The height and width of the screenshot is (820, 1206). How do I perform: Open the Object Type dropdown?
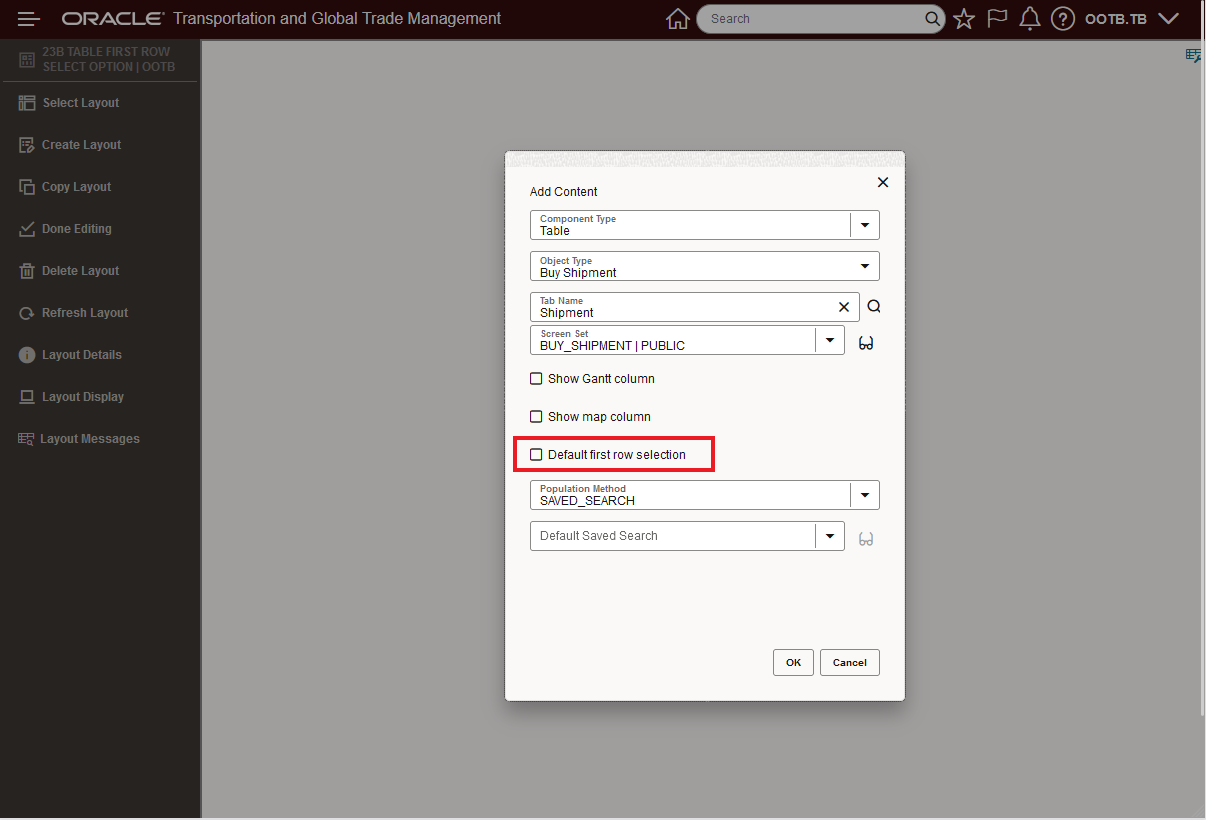(865, 266)
